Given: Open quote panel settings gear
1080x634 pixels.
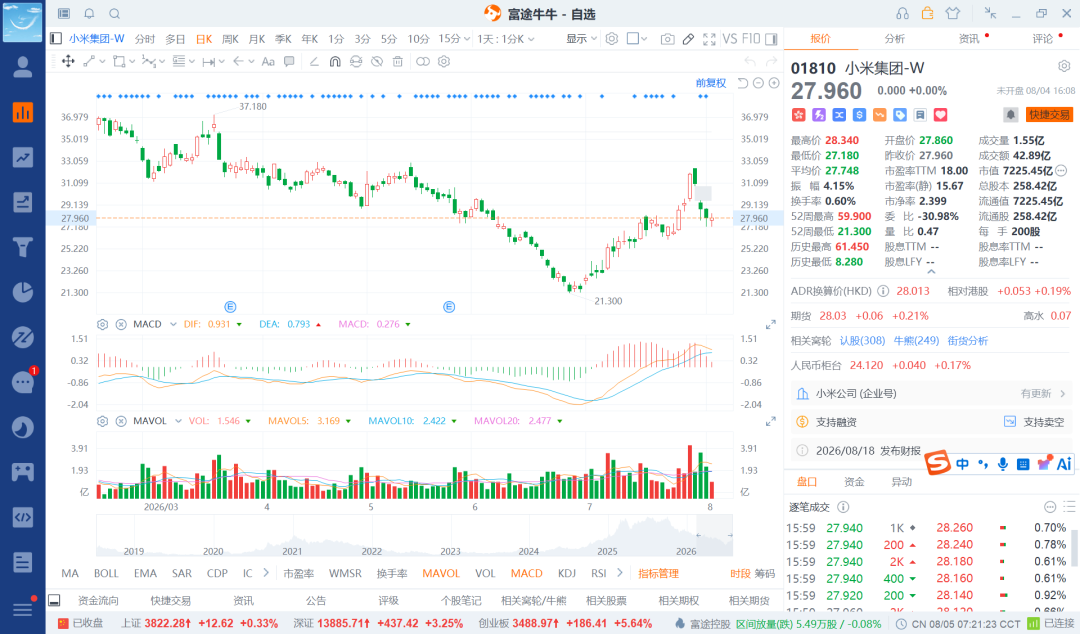Looking at the screenshot, I should (x=1064, y=66).
